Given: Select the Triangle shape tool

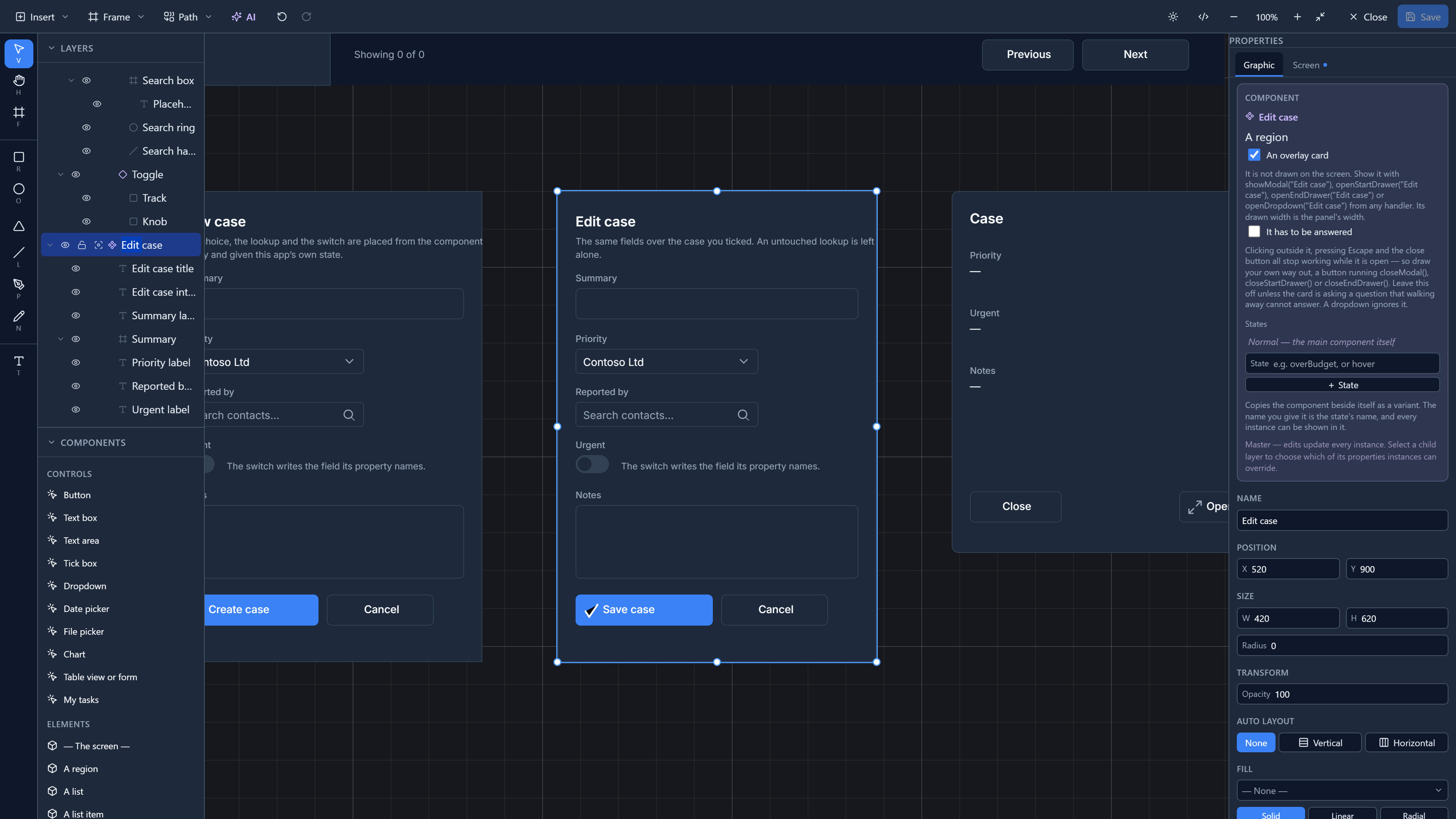Looking at the screenshot, I should coord(19,226).
